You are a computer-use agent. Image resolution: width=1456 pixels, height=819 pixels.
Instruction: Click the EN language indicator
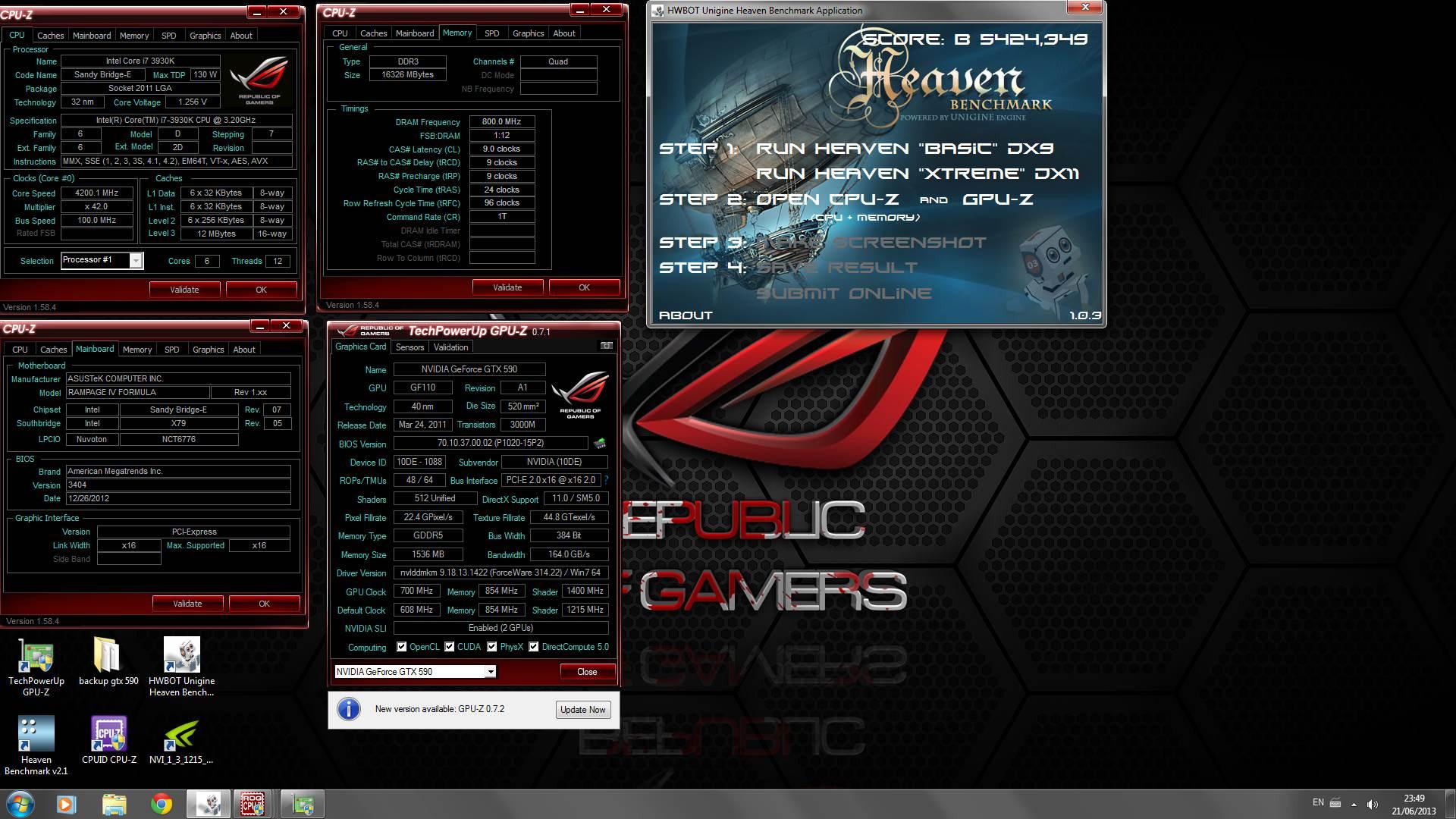[x=1318, y=802]
